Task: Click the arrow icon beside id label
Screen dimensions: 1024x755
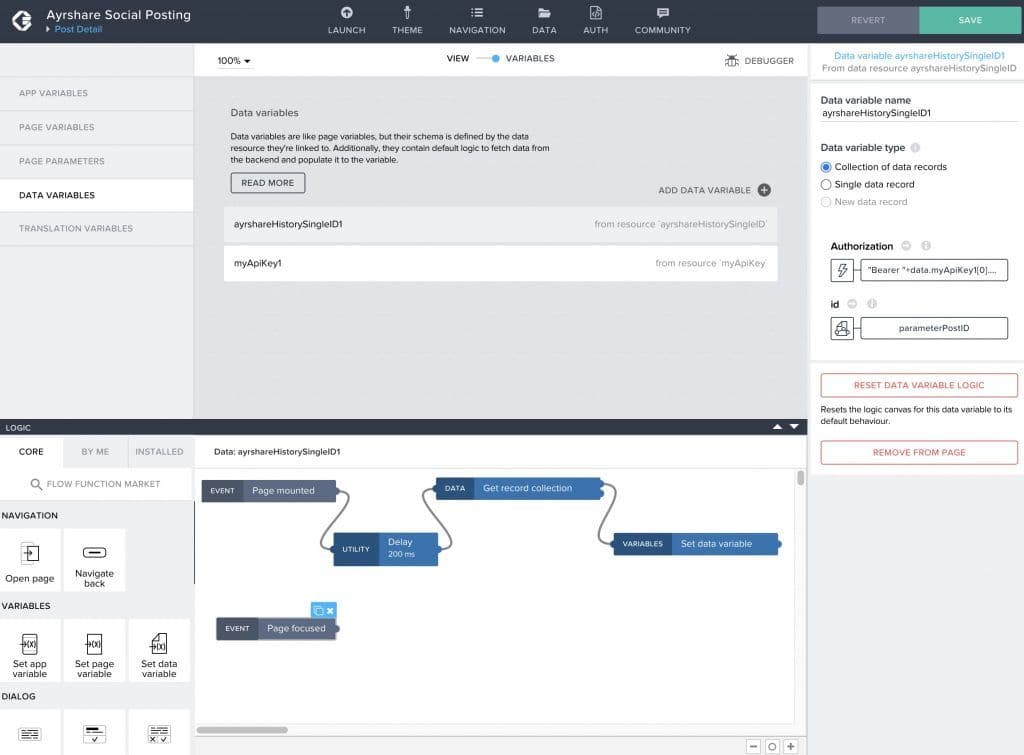Action: pos(852,304)
